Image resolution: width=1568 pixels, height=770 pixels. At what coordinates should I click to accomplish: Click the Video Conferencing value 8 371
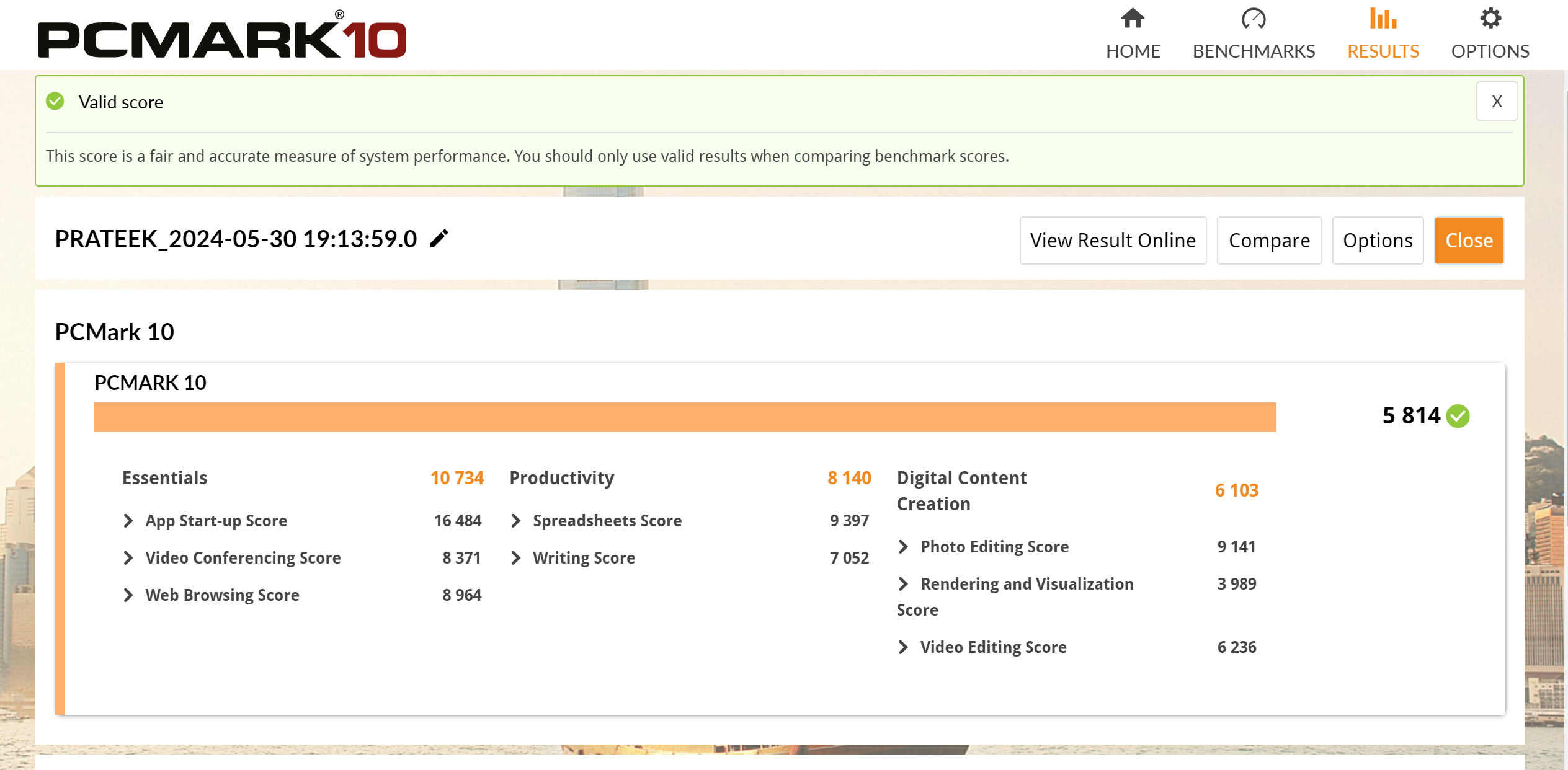[x=462, y=558]
